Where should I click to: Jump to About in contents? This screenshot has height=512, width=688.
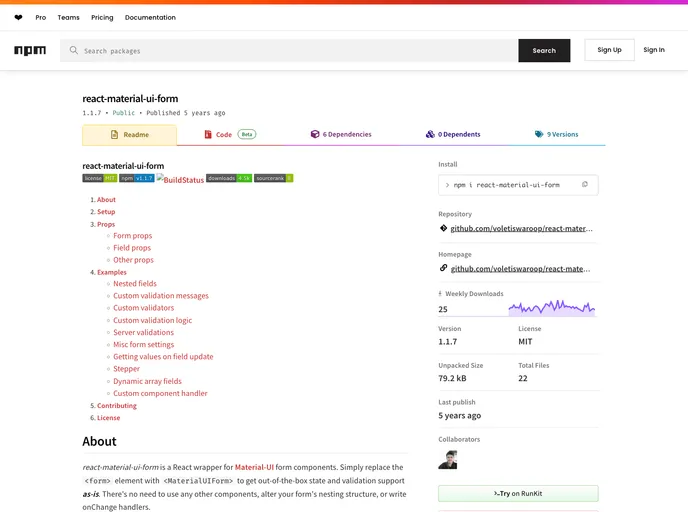pyautogui.click(x=106, y=200)
